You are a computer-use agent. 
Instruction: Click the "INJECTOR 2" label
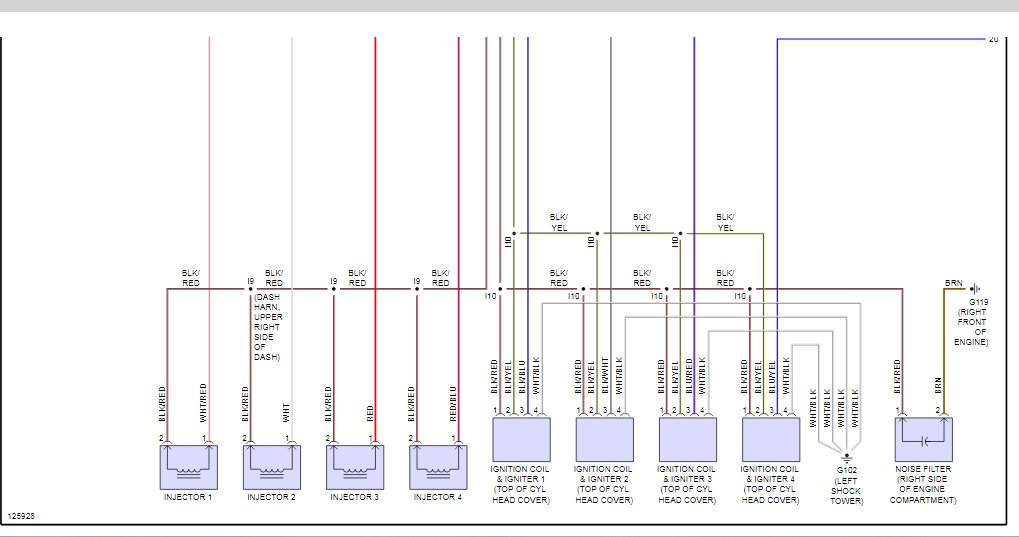point(272,497)
